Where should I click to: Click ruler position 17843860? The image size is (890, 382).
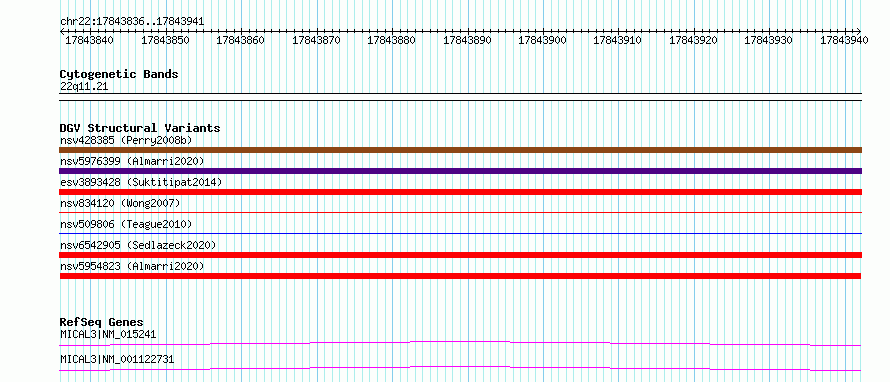(x=240, y=41)
